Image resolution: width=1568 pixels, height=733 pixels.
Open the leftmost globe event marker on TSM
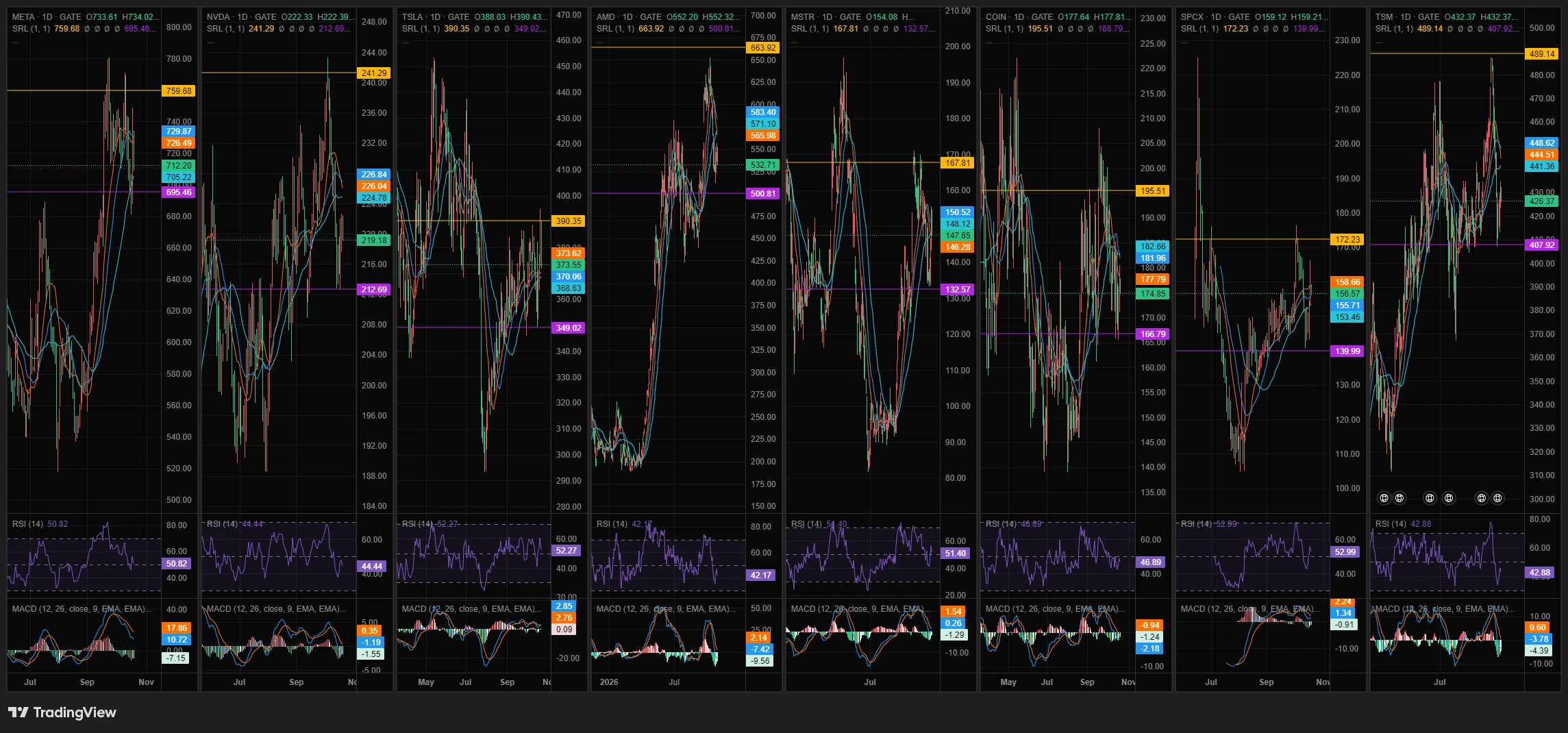click(1384, 498)
